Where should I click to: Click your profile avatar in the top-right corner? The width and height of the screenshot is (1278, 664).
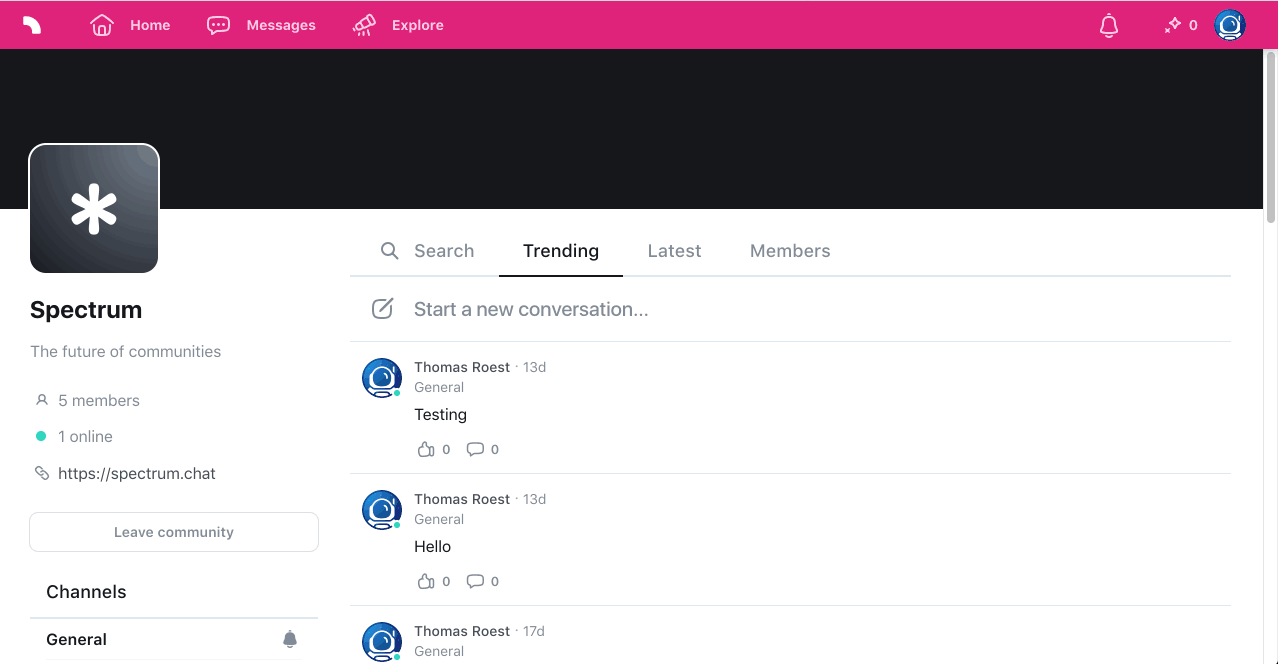(x=1228, y=25)
